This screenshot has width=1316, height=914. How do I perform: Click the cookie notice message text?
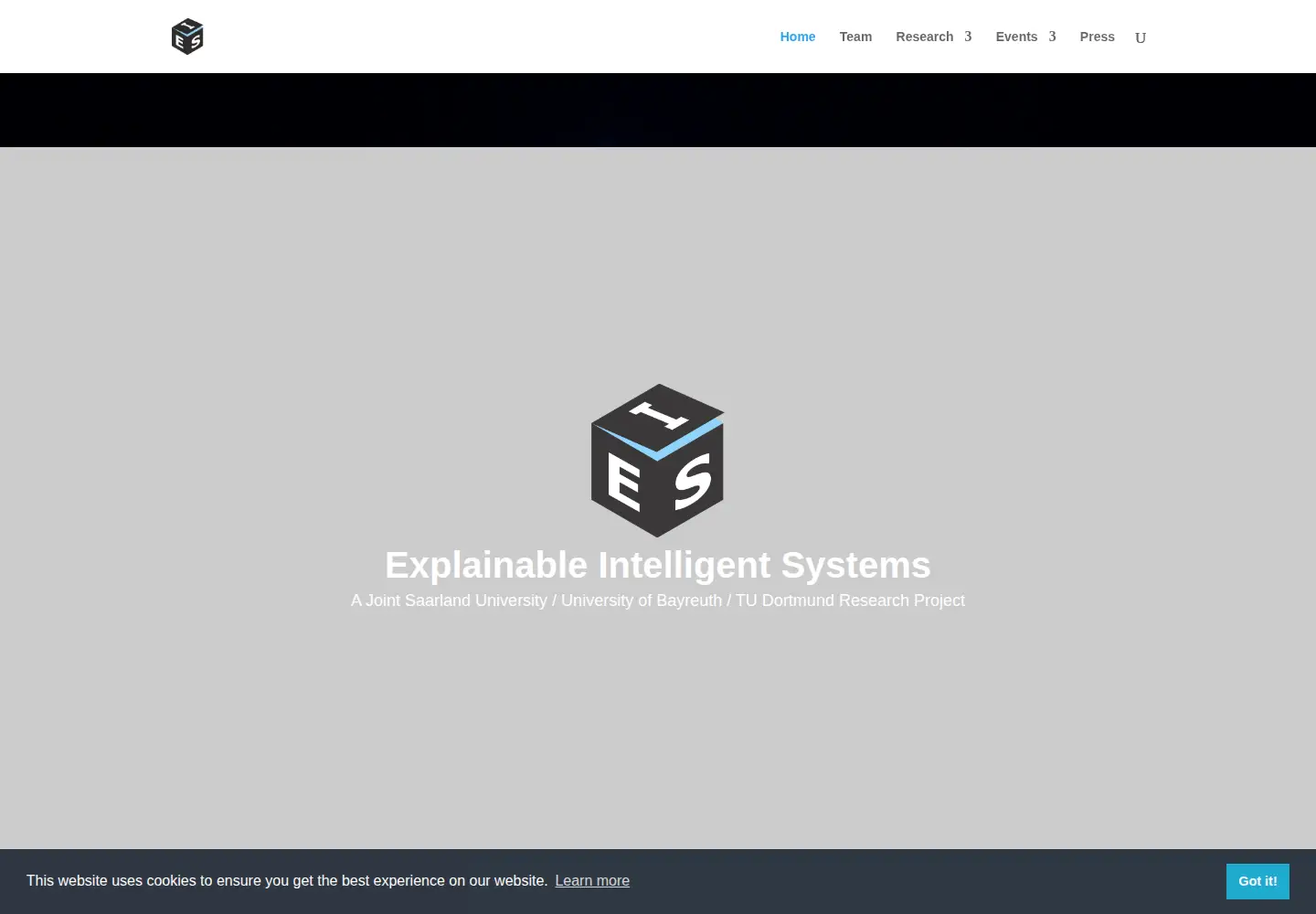287,880
